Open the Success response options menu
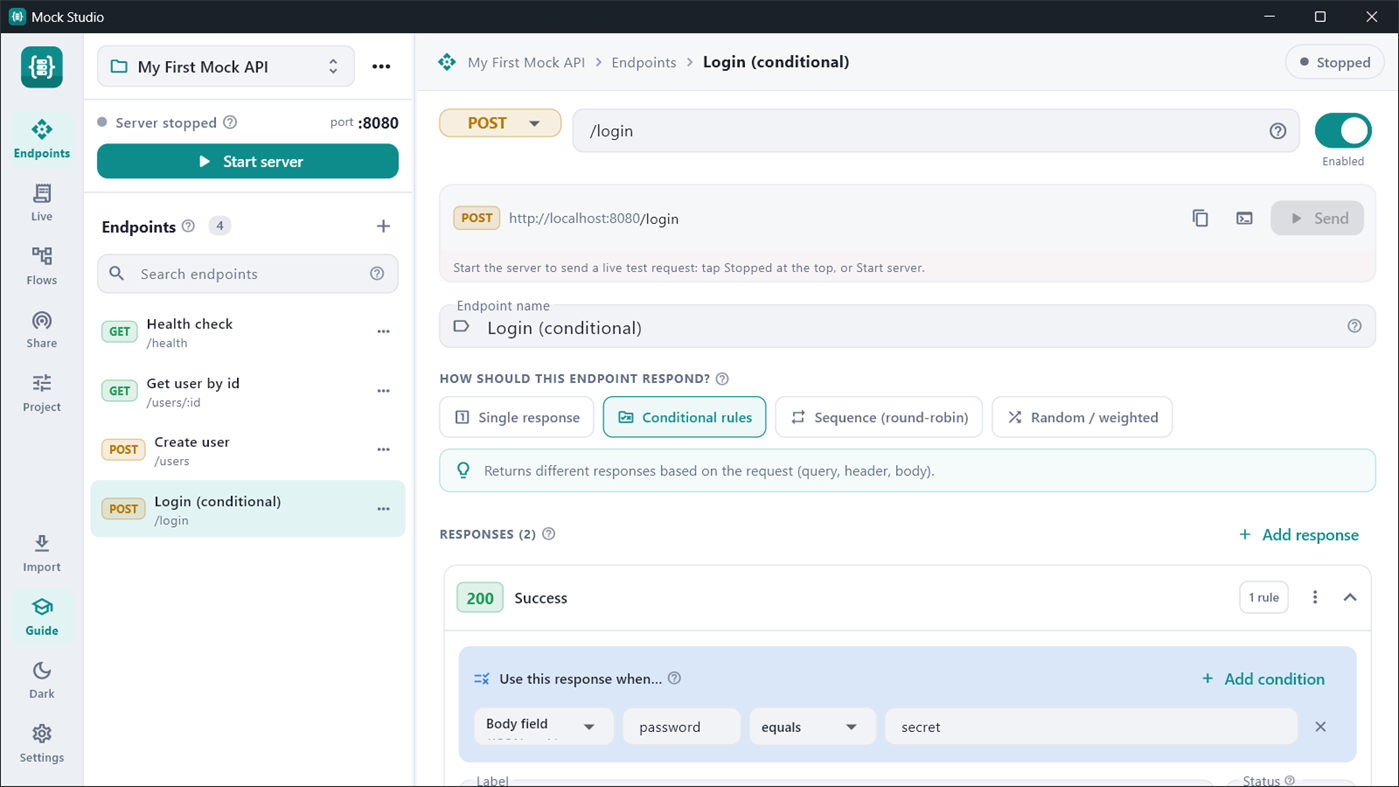This screenshot has height=787, width=1399. pyautogui.click(x=1315, y=597)
